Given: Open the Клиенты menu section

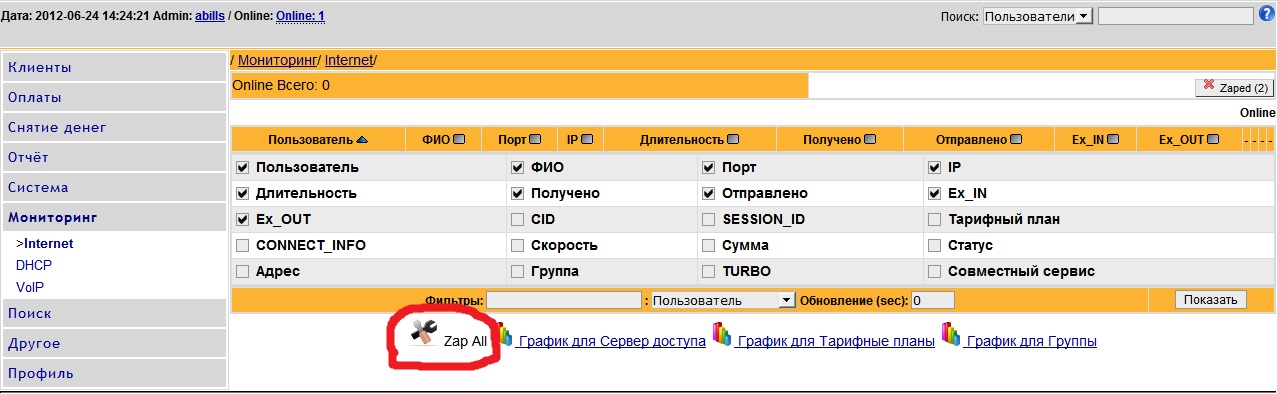Looking at the screenshot, I should (114, 67).
